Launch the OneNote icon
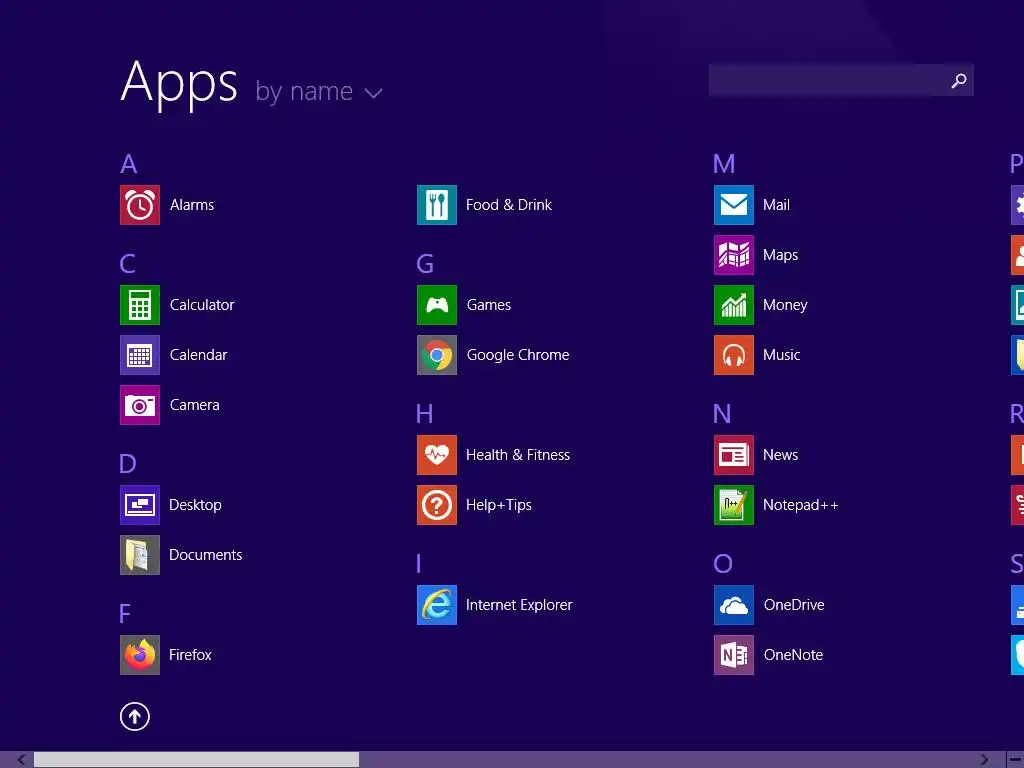 pos(734,655)
